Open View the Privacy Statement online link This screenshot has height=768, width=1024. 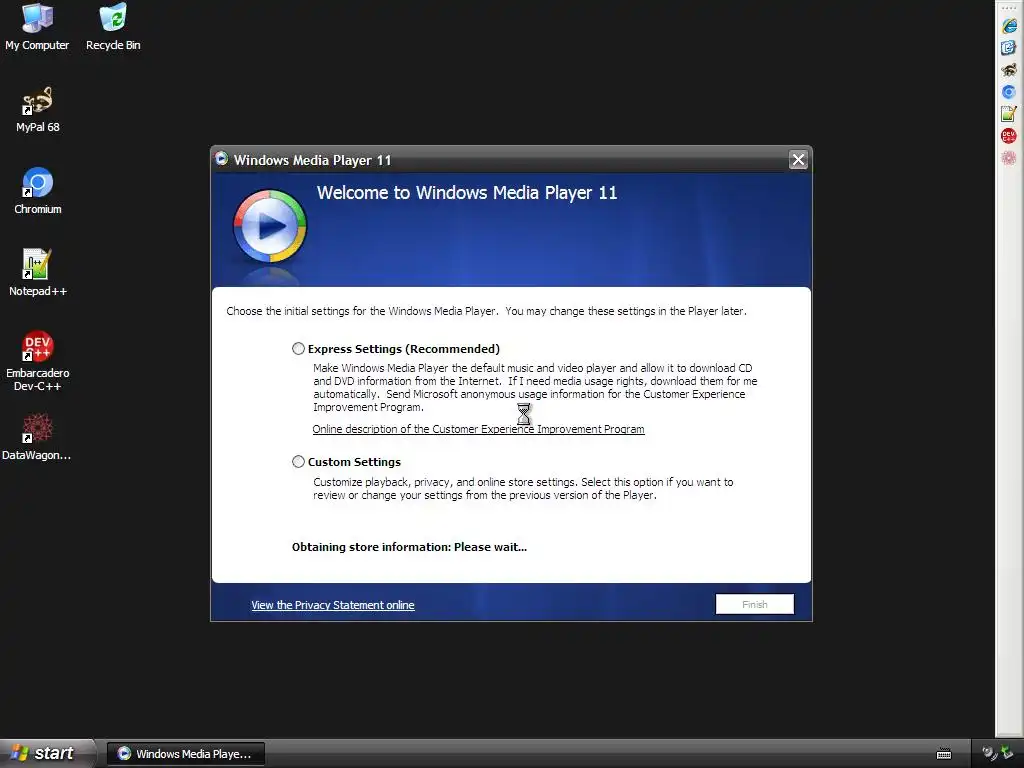tap(332, 605)
